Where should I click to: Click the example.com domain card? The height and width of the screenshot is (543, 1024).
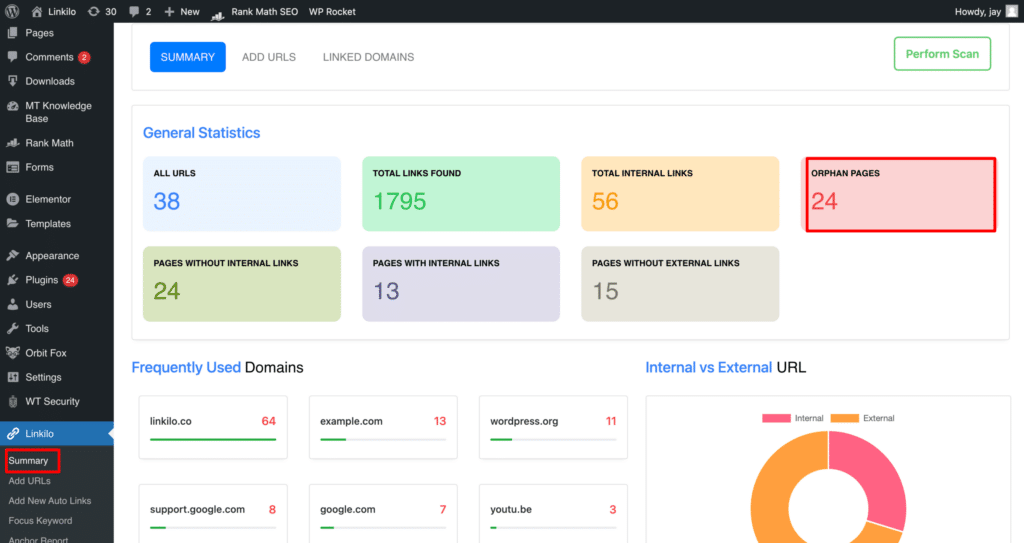click(383, 427)
